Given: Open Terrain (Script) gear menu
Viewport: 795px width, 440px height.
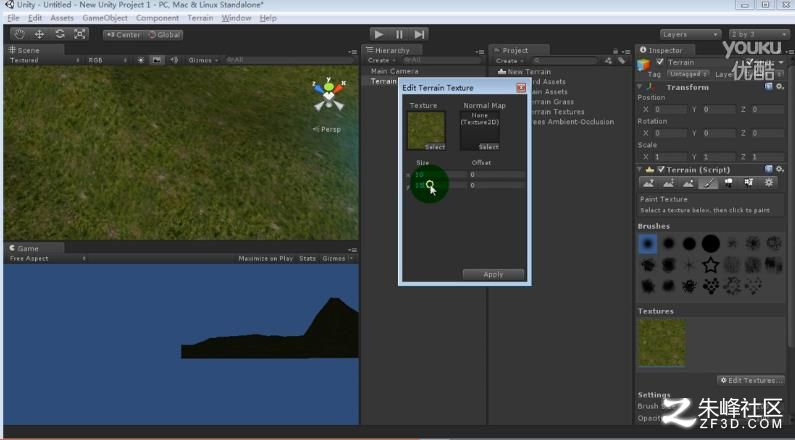Looking at the screenshot, I should click(780, 169).
